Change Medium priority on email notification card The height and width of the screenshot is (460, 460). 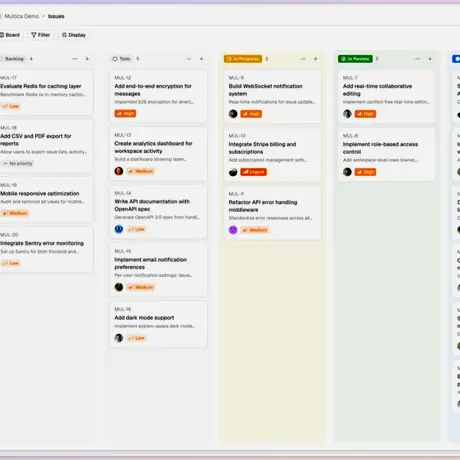coord(141,287)
